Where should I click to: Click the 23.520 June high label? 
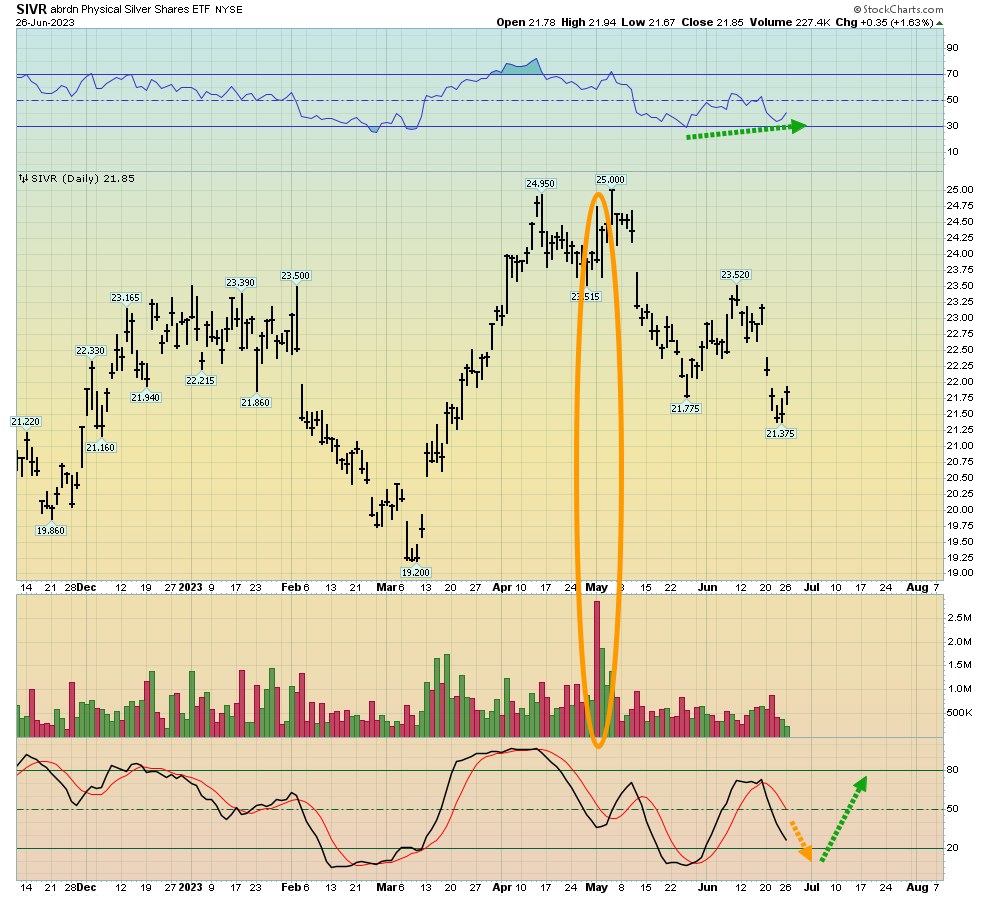[736, 274]
